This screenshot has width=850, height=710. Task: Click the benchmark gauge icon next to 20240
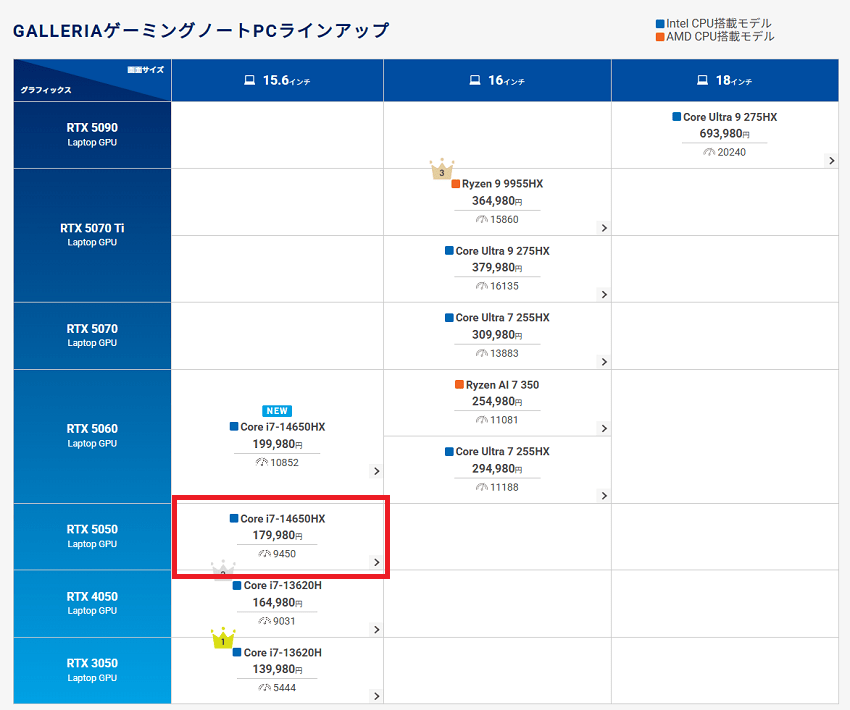pyautogui.click(x=709, y=152)
